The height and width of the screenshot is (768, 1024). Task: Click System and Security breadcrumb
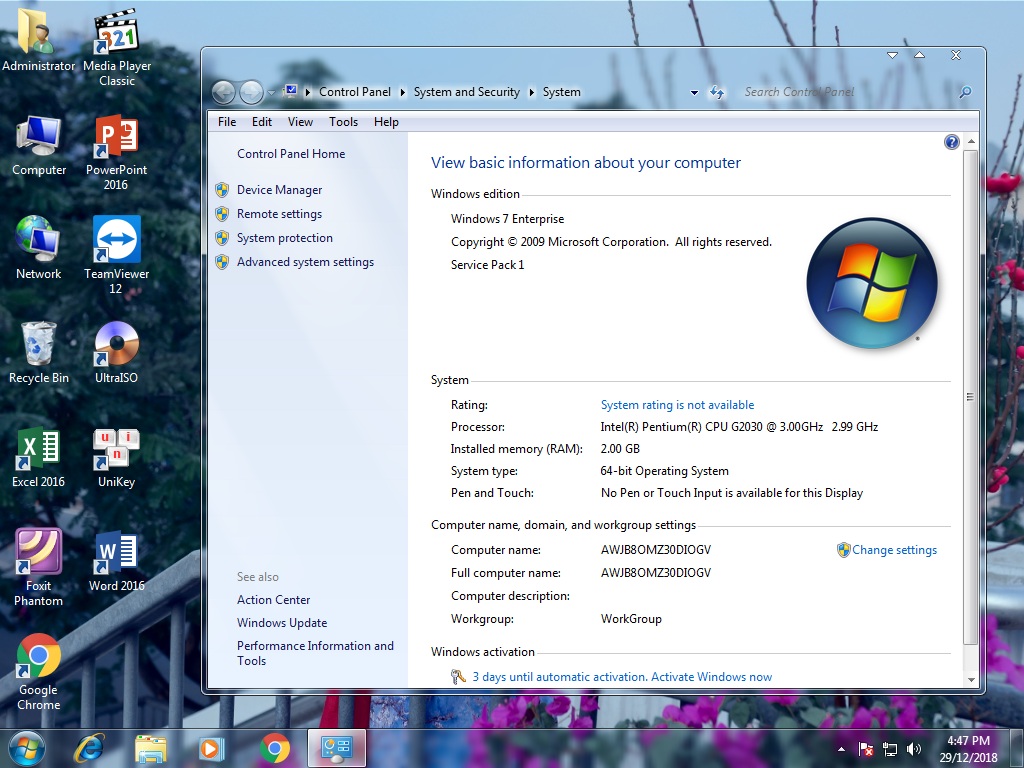pos(467,92)
